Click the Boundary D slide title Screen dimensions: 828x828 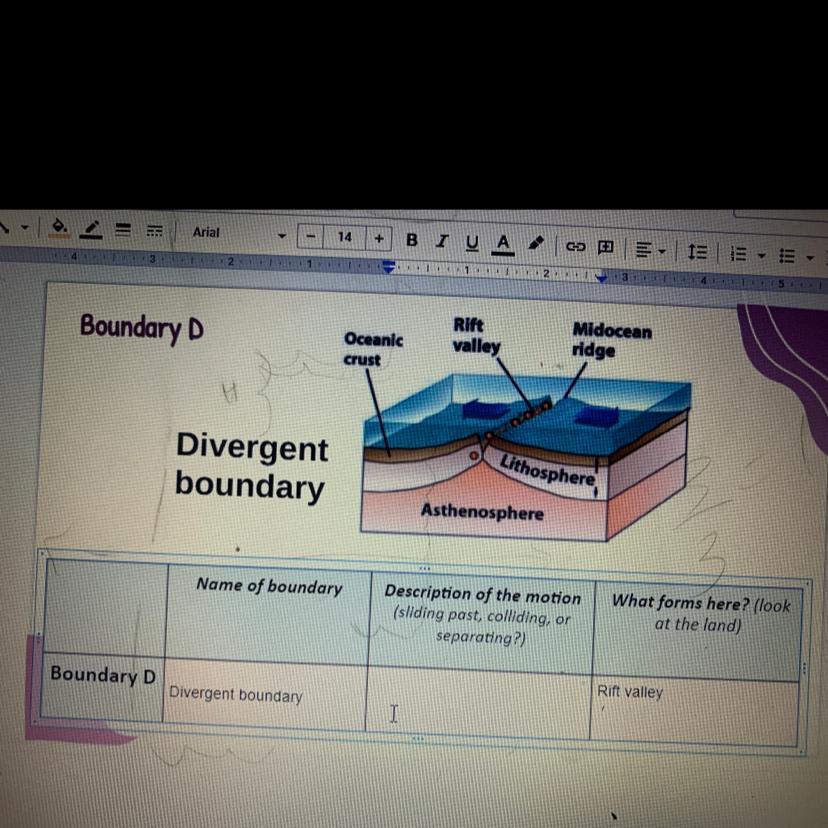point(142,328)
